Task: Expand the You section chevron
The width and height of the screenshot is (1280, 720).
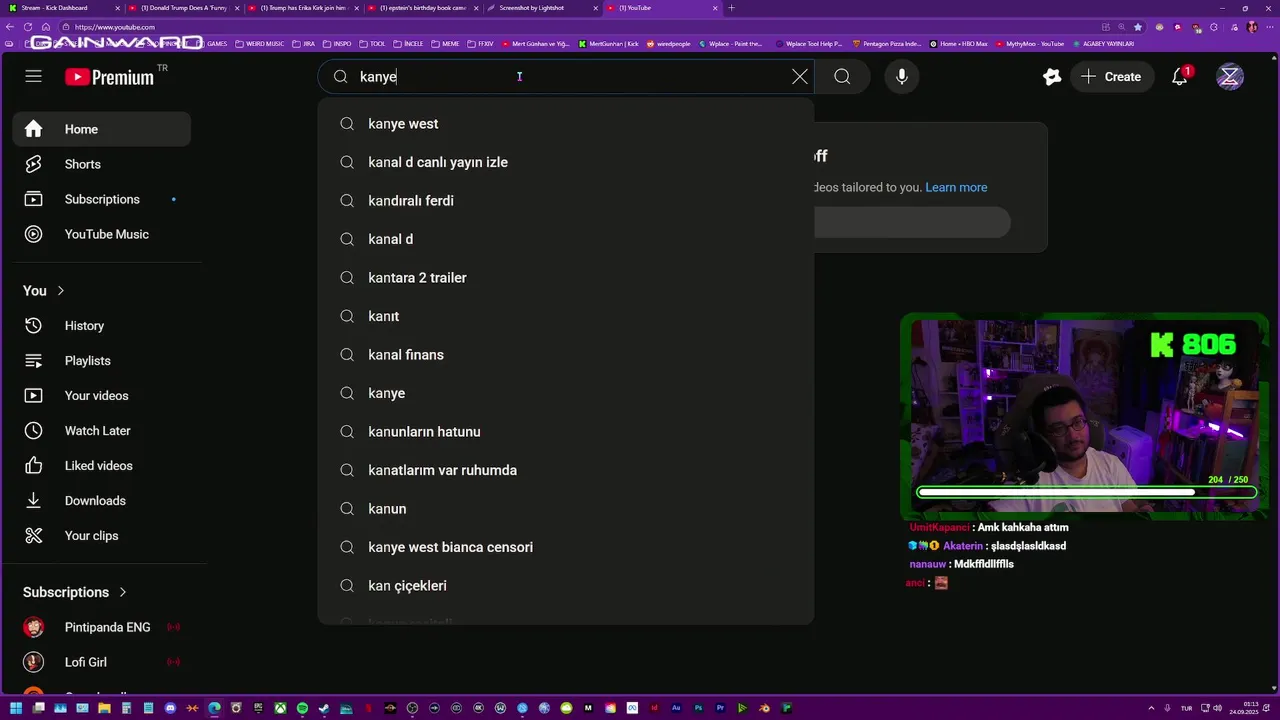Action: [60, 290]
